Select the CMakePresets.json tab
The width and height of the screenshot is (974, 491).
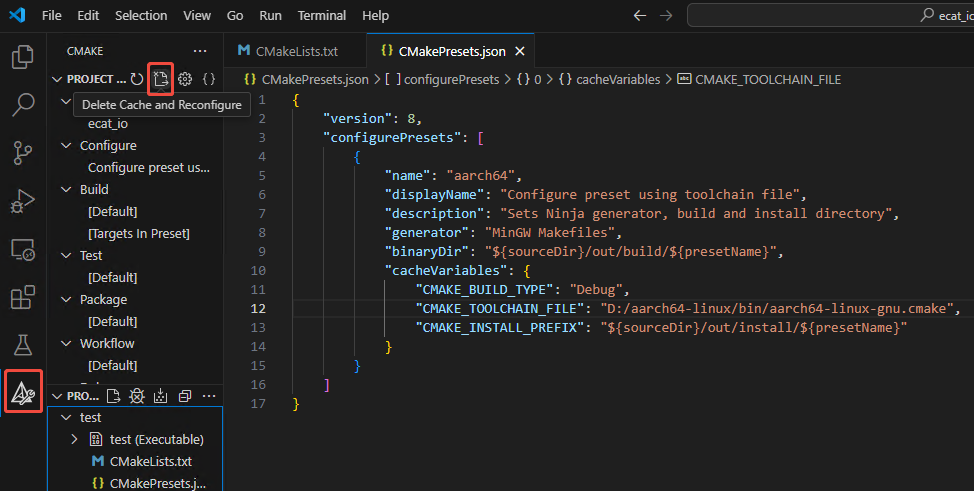coord(451,51)
